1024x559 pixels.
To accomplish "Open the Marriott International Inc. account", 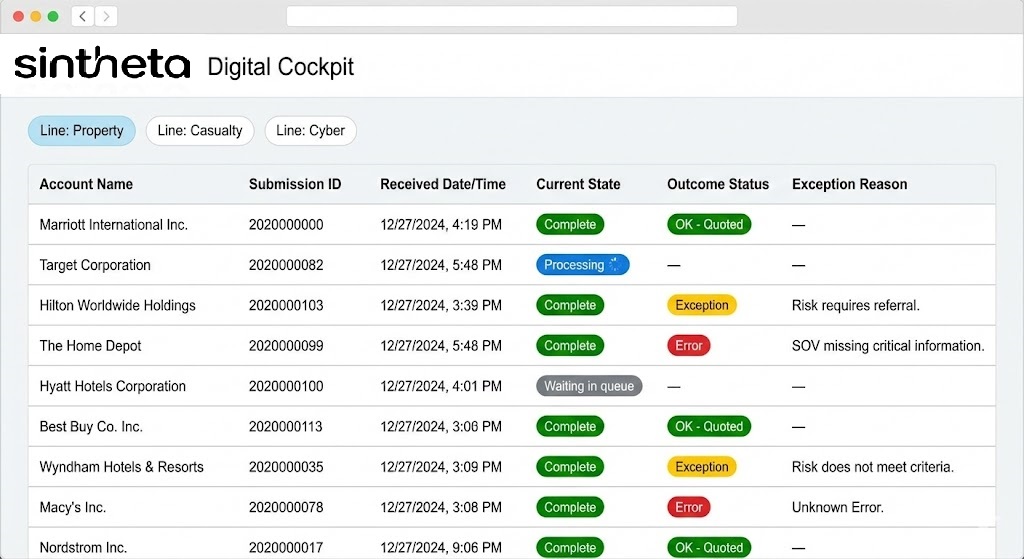I will point(113,225).
